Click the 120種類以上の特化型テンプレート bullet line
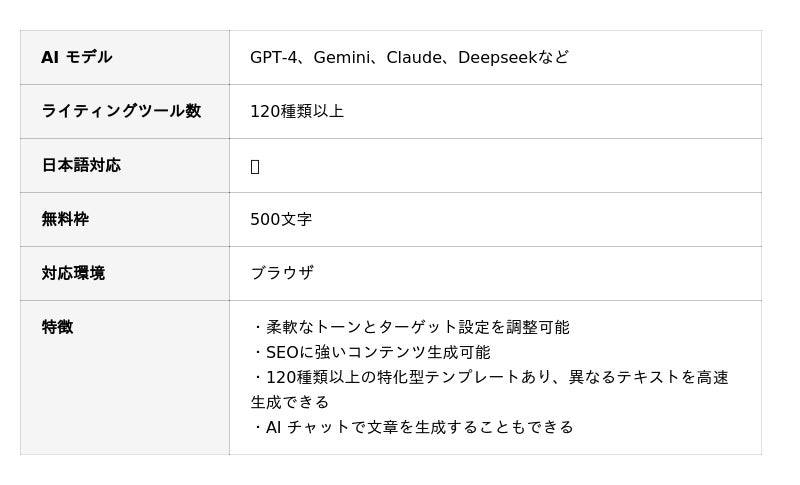Screen dimensions: 800x485 pos(420,378)
